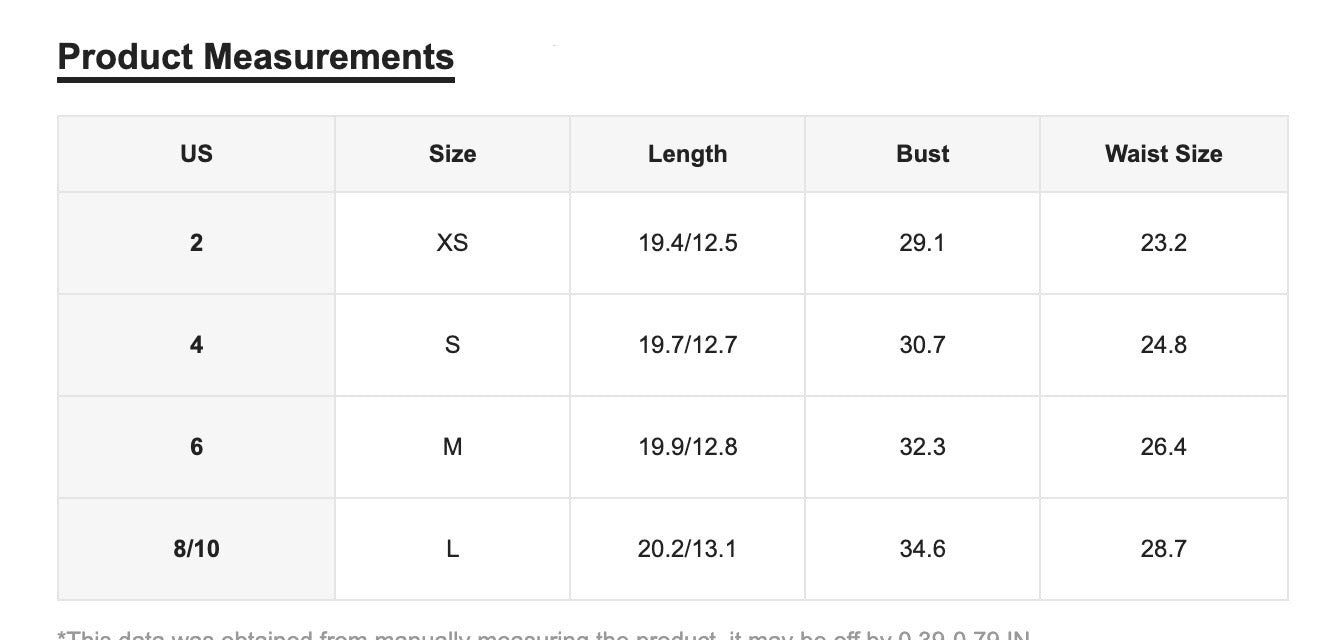Click the 28.7 waist size value

[x=1164, y=549]
